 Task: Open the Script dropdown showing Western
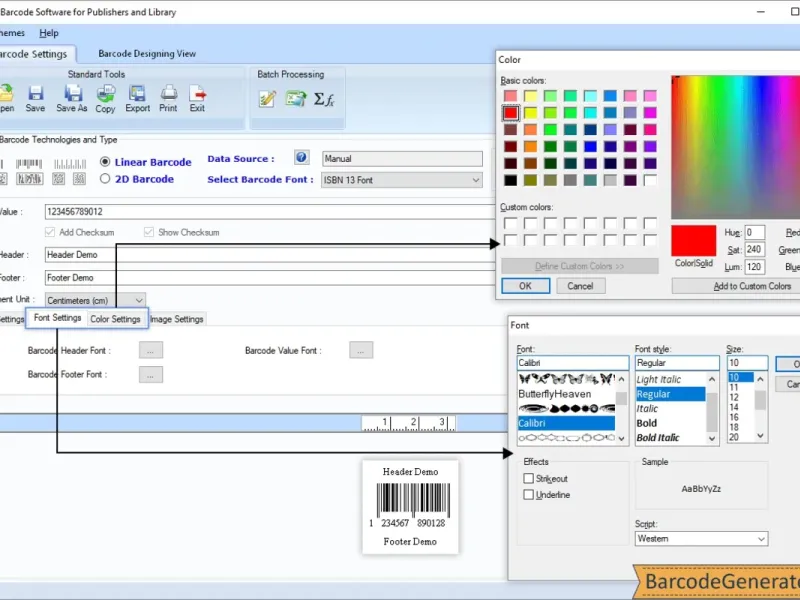click(761, 539)
